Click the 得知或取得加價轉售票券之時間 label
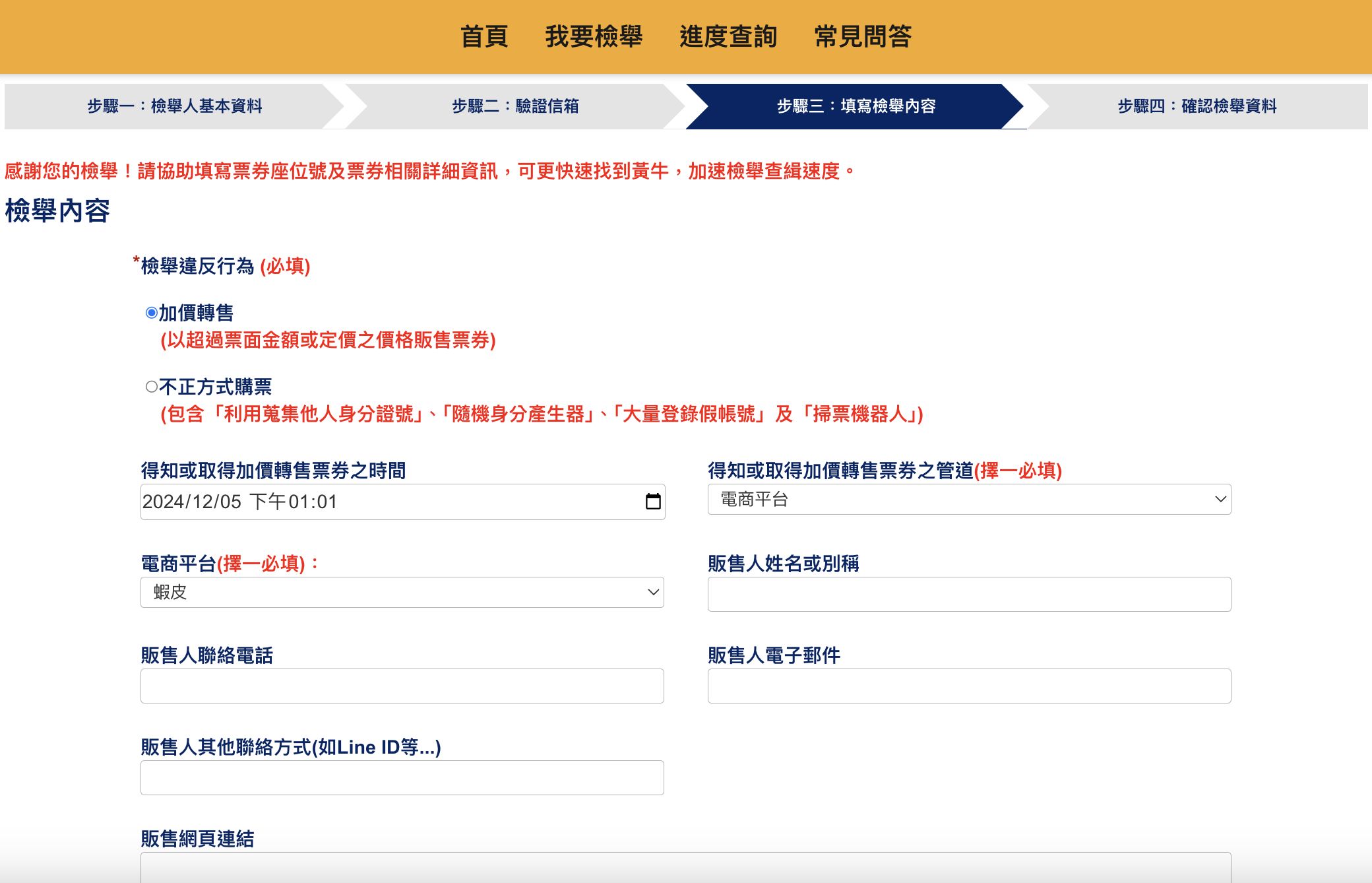The height and width of the screenshot is (883, 1372). coord(273,471)
